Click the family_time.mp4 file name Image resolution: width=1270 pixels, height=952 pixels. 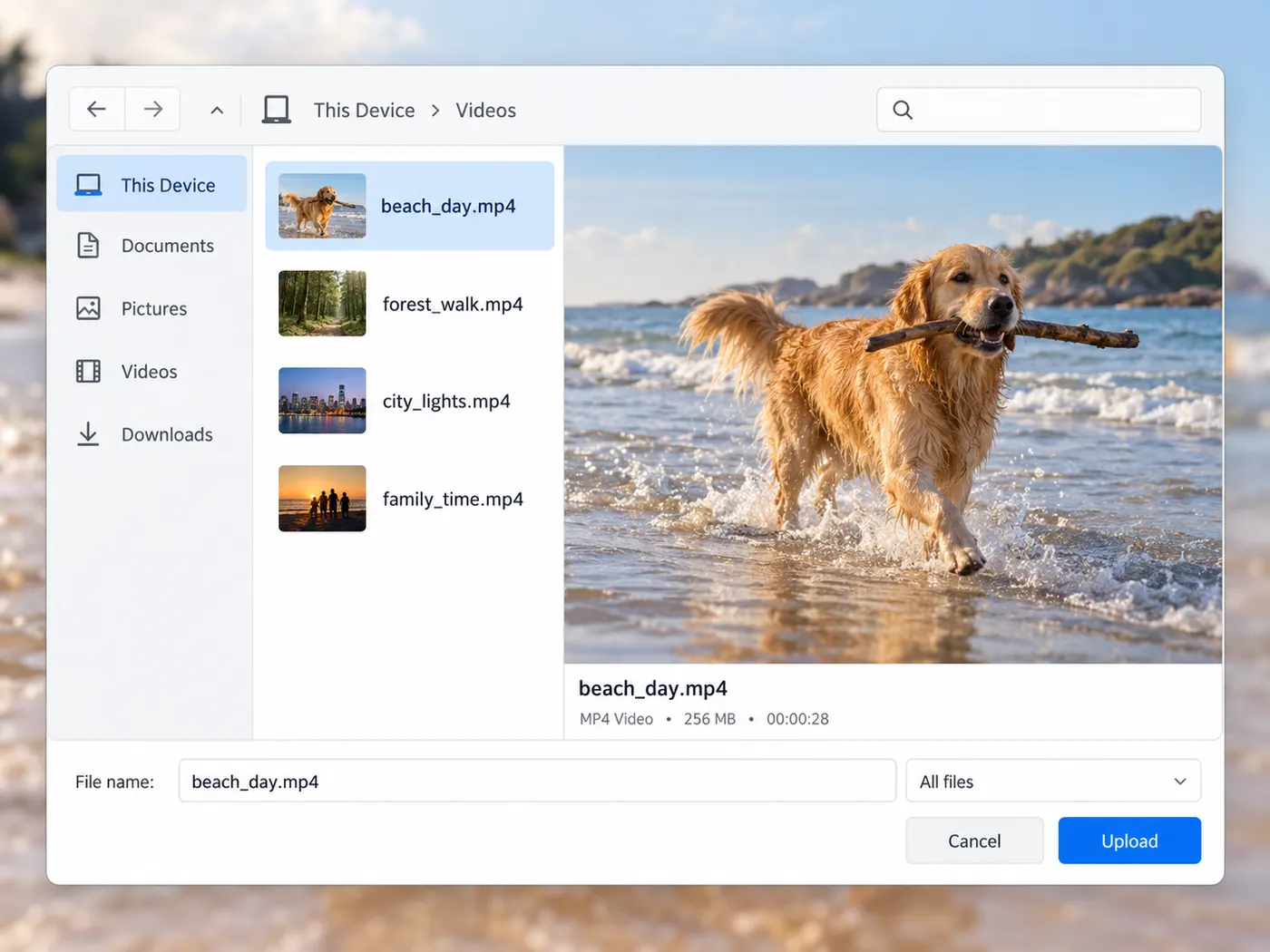pyautogui.click(x=453, y=500)
